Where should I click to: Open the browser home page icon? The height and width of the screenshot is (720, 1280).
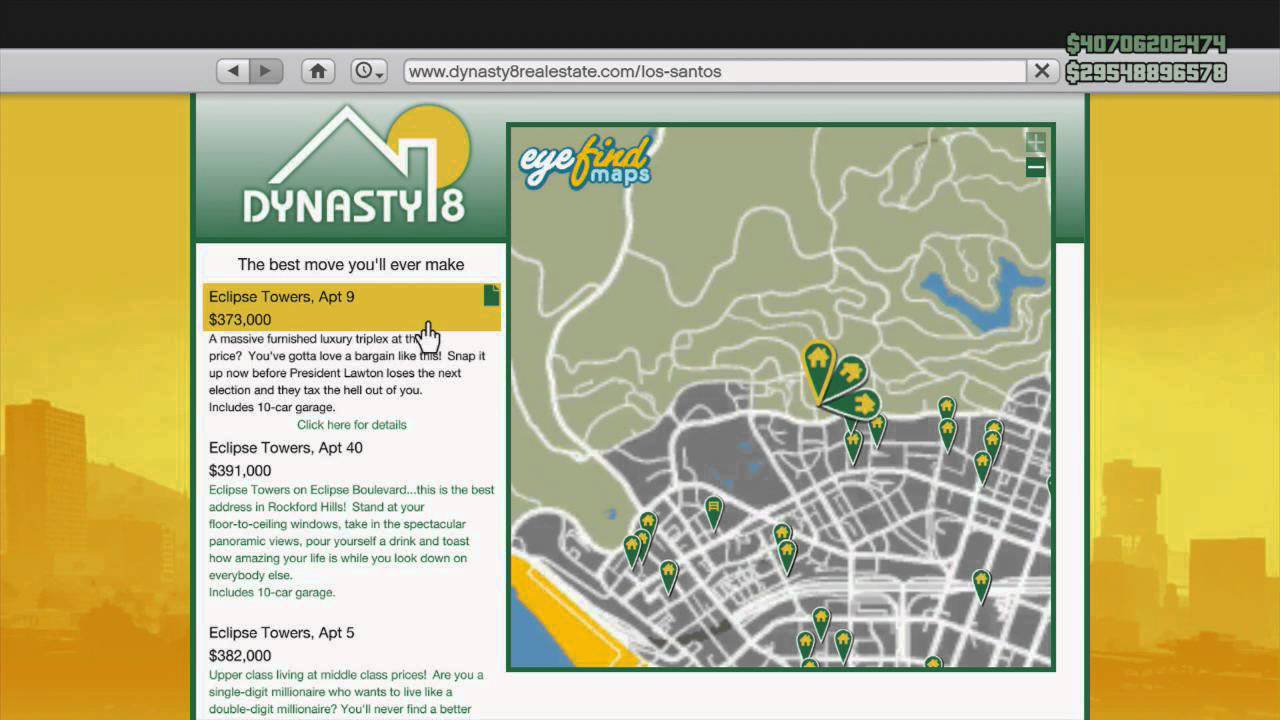318,71
